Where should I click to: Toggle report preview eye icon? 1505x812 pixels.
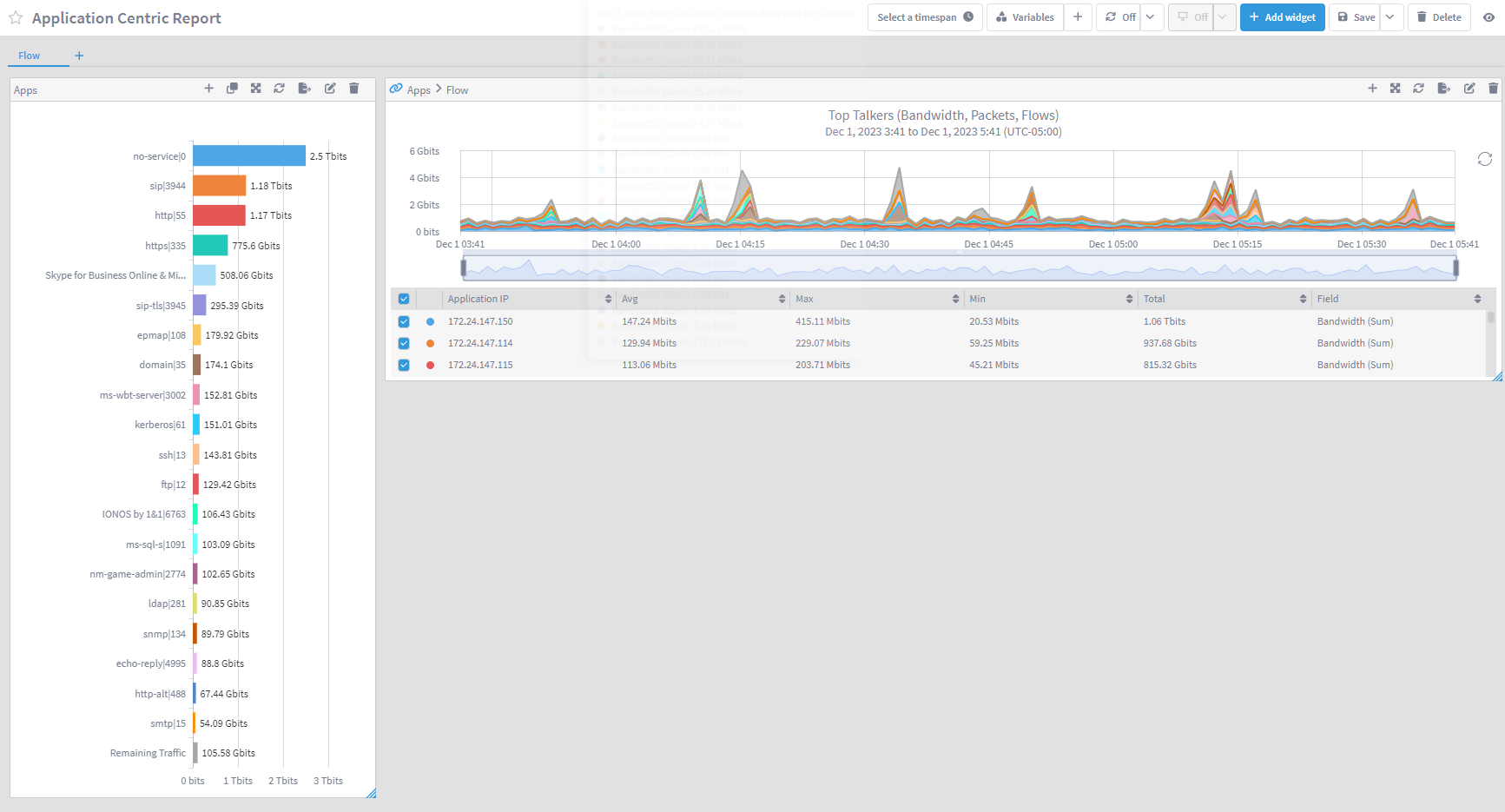(1488, 17)
